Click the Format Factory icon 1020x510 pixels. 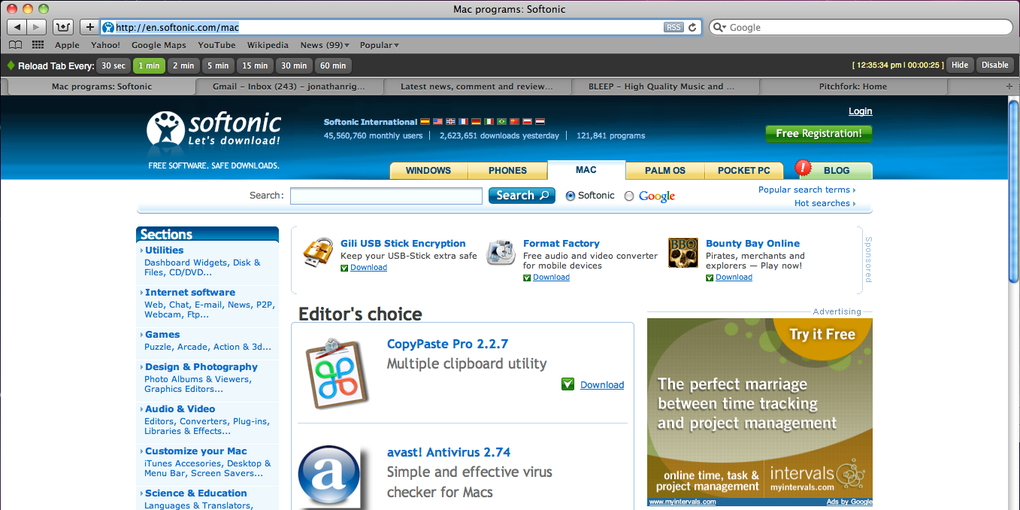[502, 253]
